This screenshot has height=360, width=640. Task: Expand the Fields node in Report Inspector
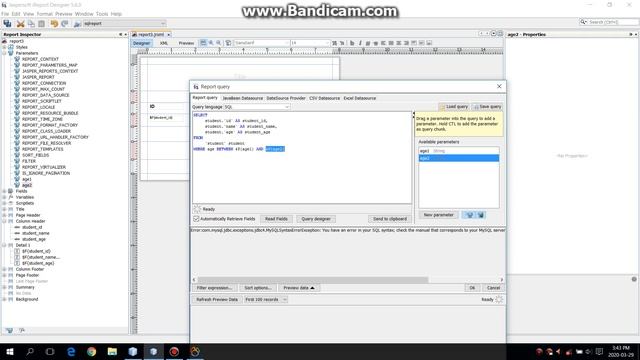point(5,191)
